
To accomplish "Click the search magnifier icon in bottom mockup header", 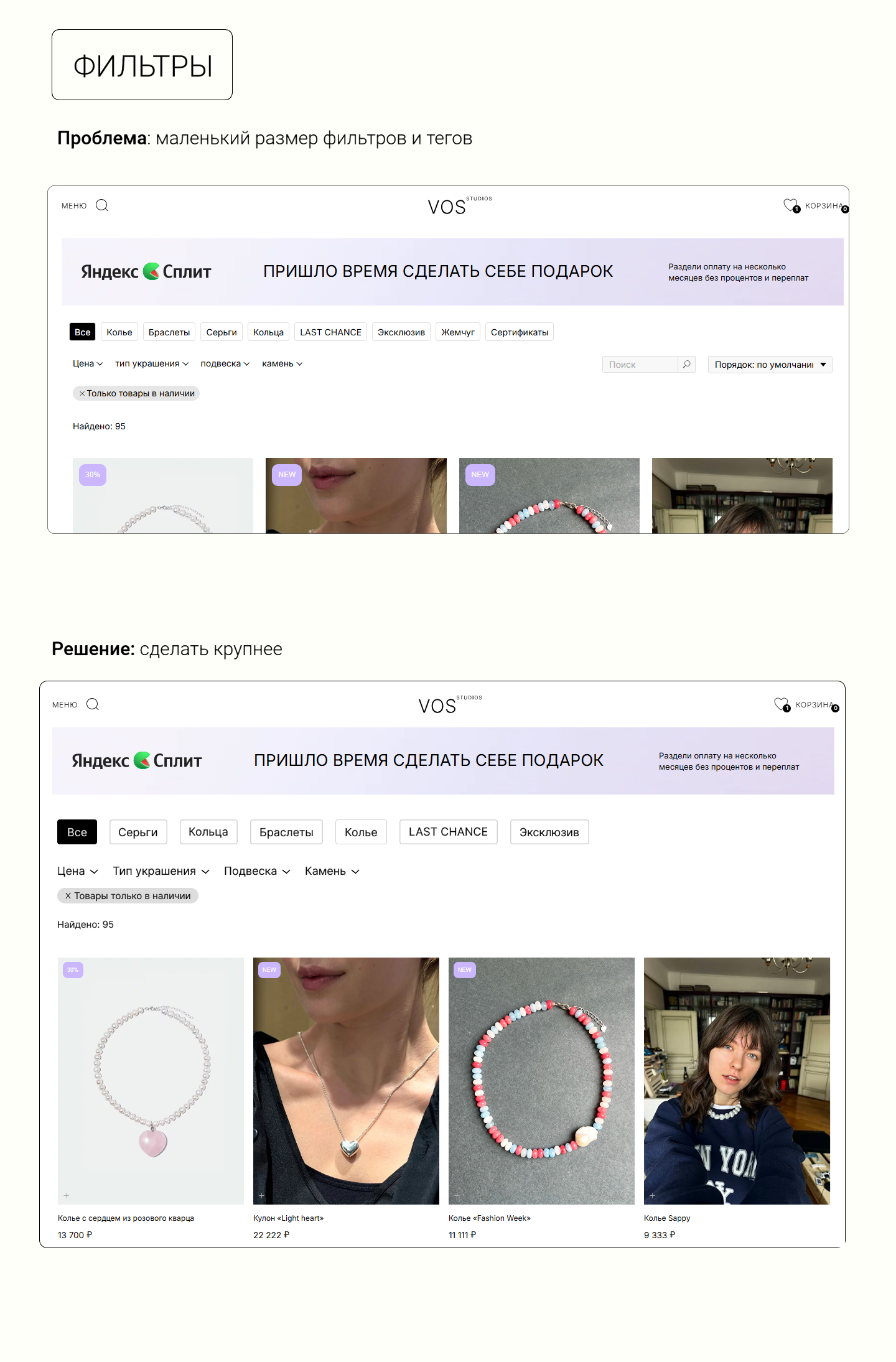I will (93, 704).
